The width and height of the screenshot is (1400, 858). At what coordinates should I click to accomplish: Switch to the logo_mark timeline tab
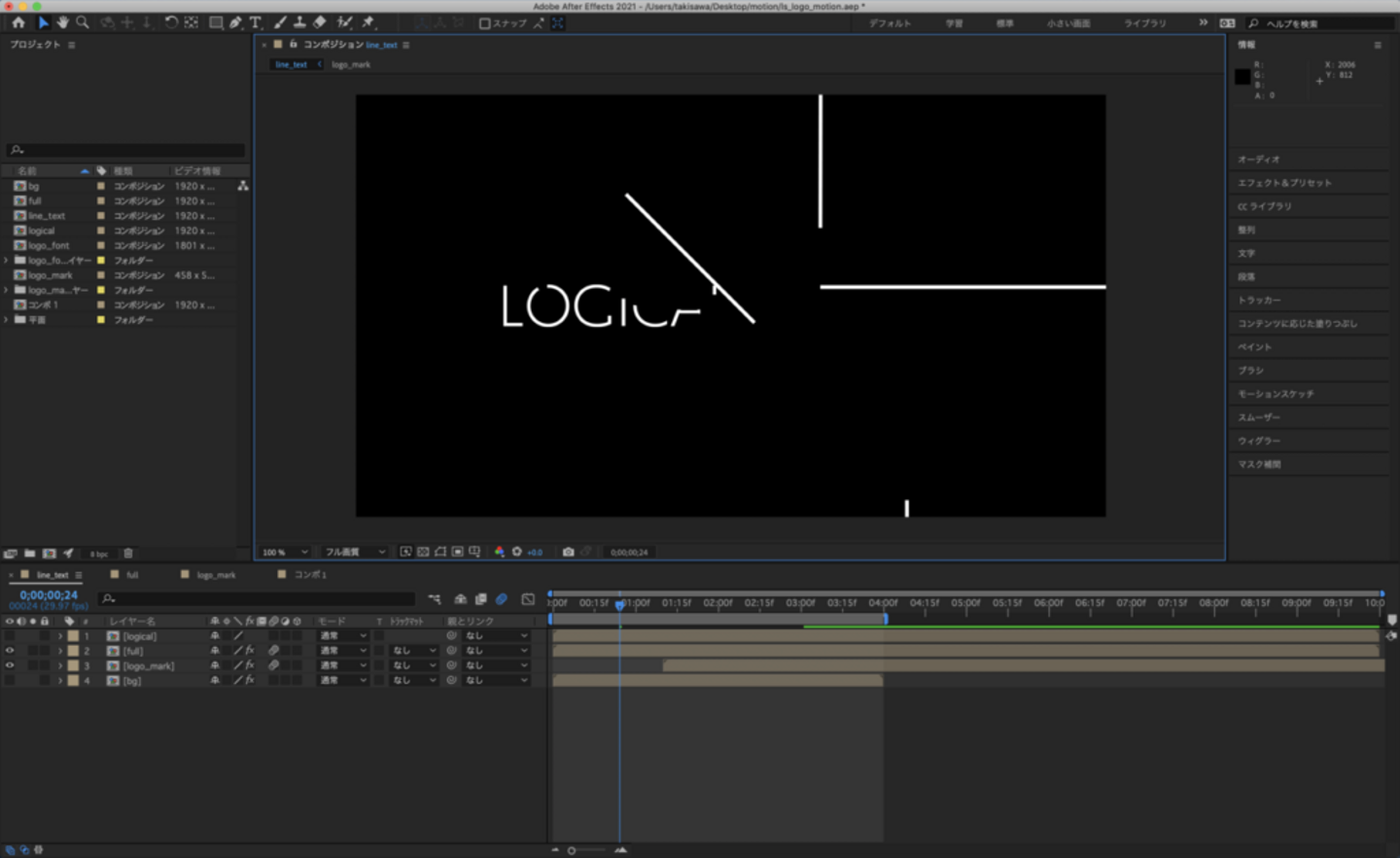(216, 575)
